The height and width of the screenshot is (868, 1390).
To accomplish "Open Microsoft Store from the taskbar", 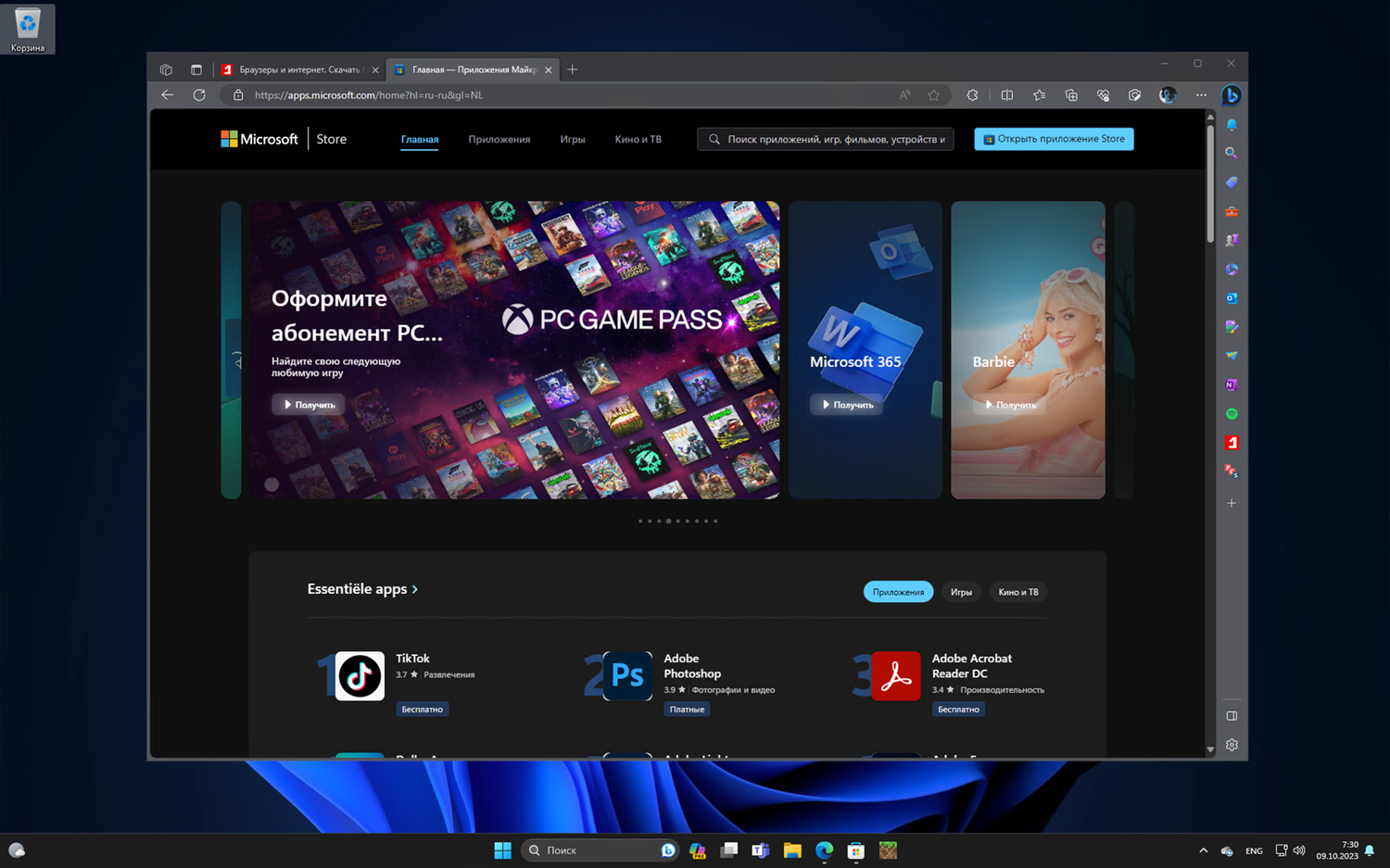I will coord(856,850).
